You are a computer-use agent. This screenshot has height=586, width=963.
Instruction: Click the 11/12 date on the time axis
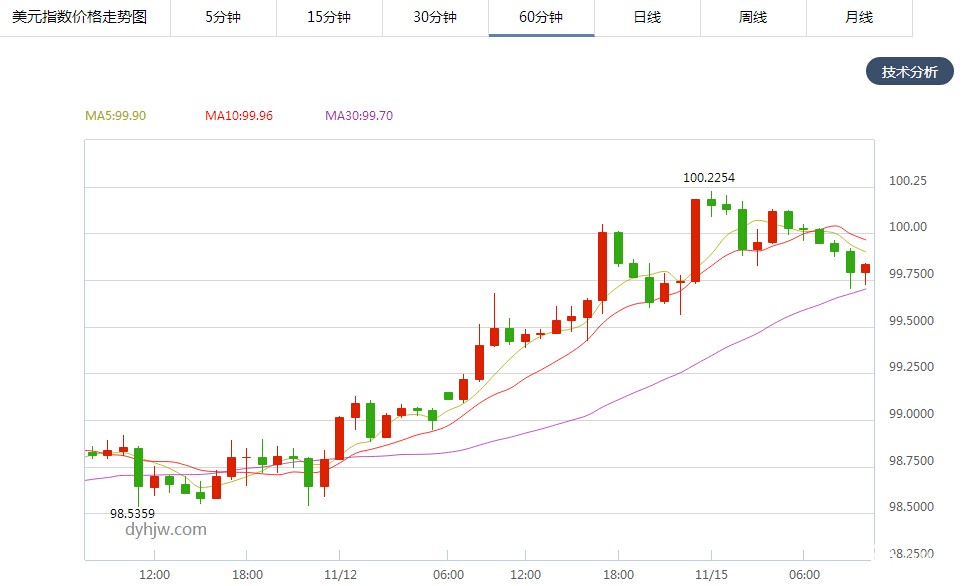click(341, 575)
